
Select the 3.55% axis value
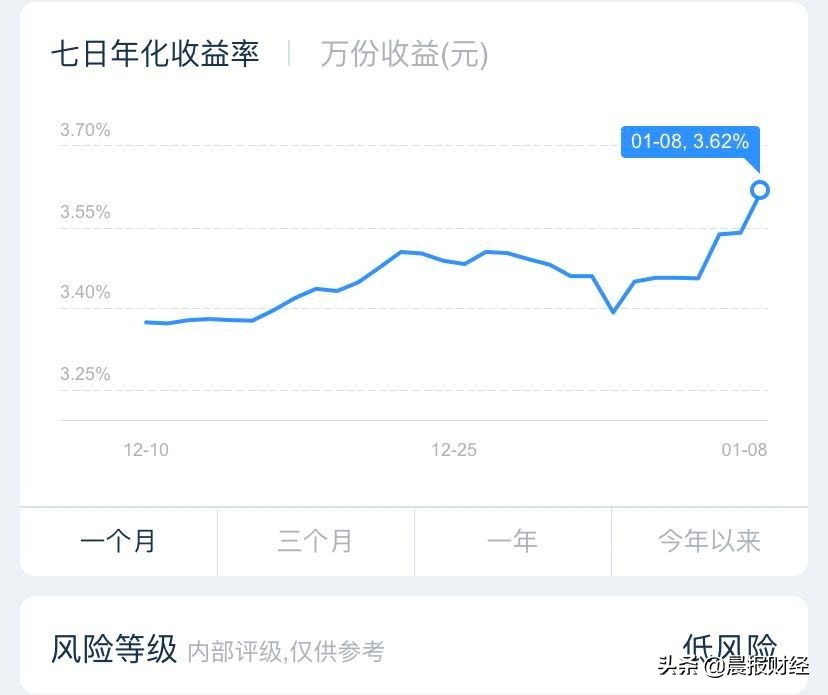(x=84, y=211)
